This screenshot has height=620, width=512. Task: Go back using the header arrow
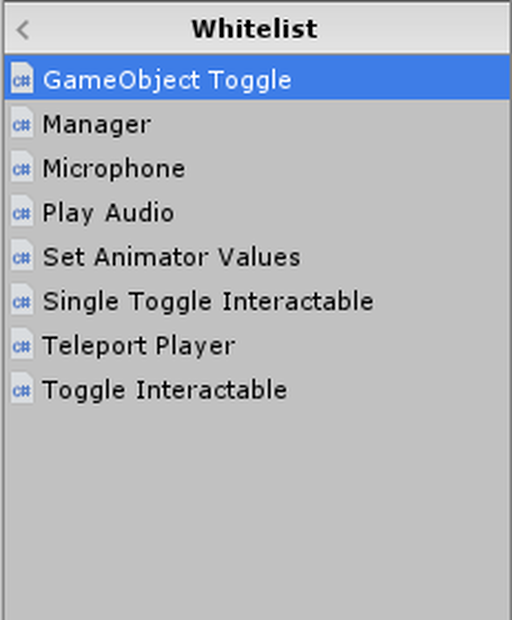coord(23,30)
